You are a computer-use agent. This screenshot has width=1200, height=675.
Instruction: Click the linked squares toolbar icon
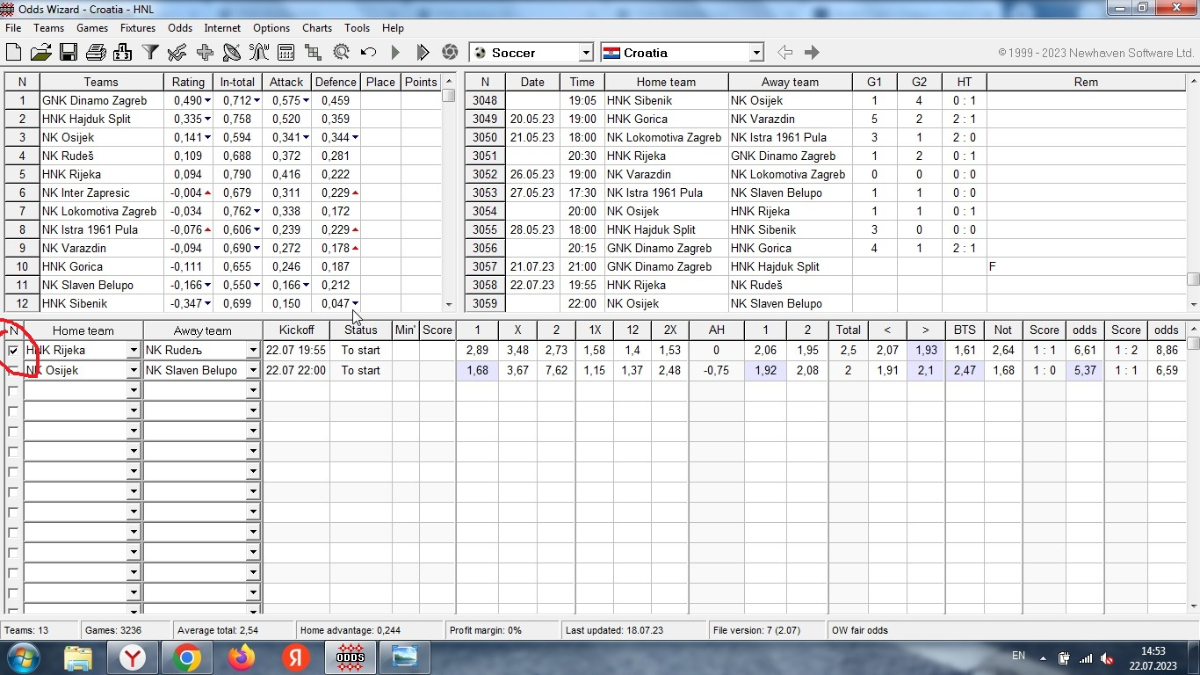[313, 52]
